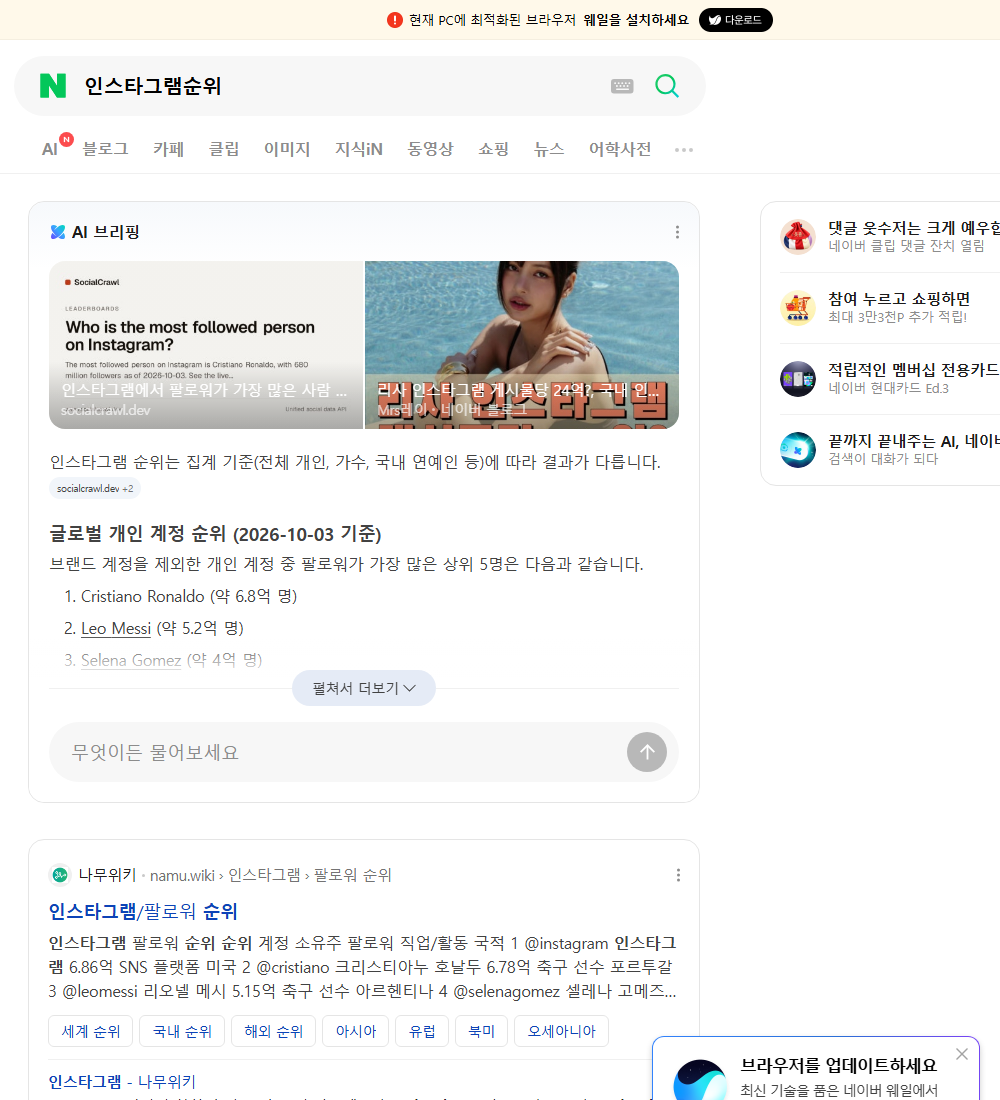Open 나무위키 result three-dot options menu
The image size is (1000, 1100).
tap(678, 875)
